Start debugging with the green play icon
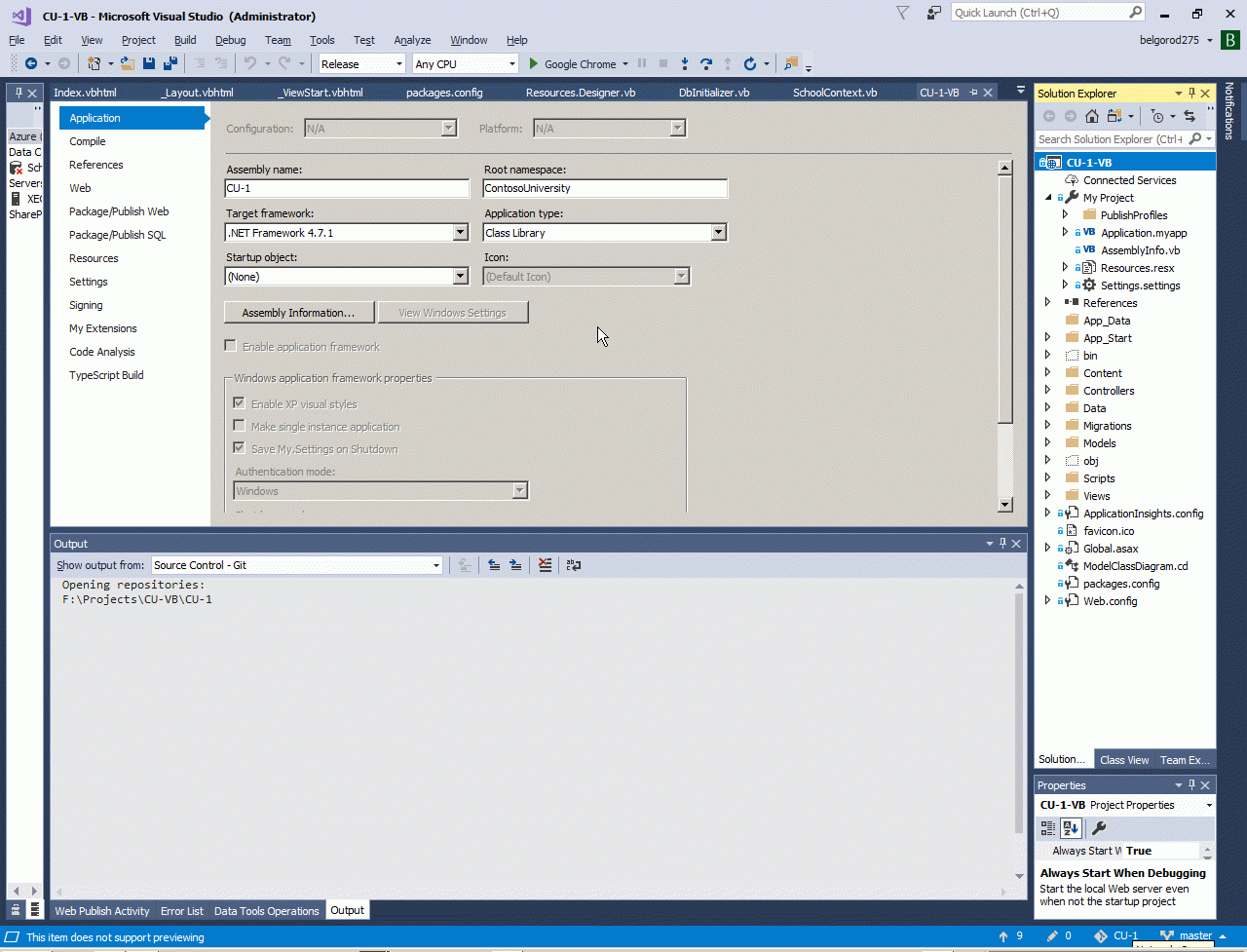The height and width of the screenshot is (952, 1247). 534,63
